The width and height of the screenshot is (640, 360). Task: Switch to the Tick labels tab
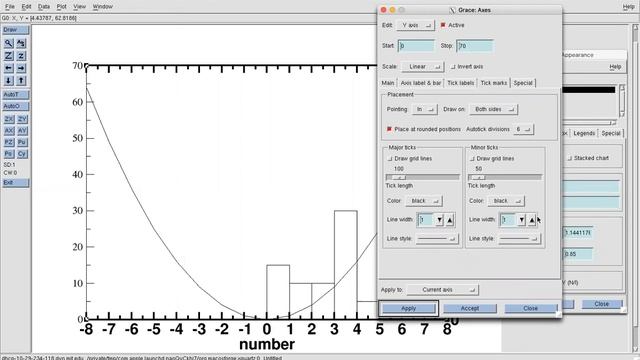coord(460,83)
